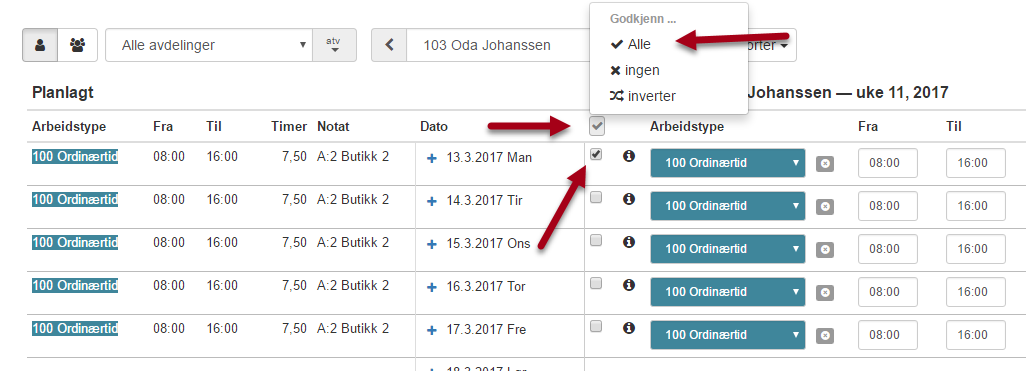Switch to group employees view icon
The width and height of the screenshot is (1026, 371).
[78, 45]
